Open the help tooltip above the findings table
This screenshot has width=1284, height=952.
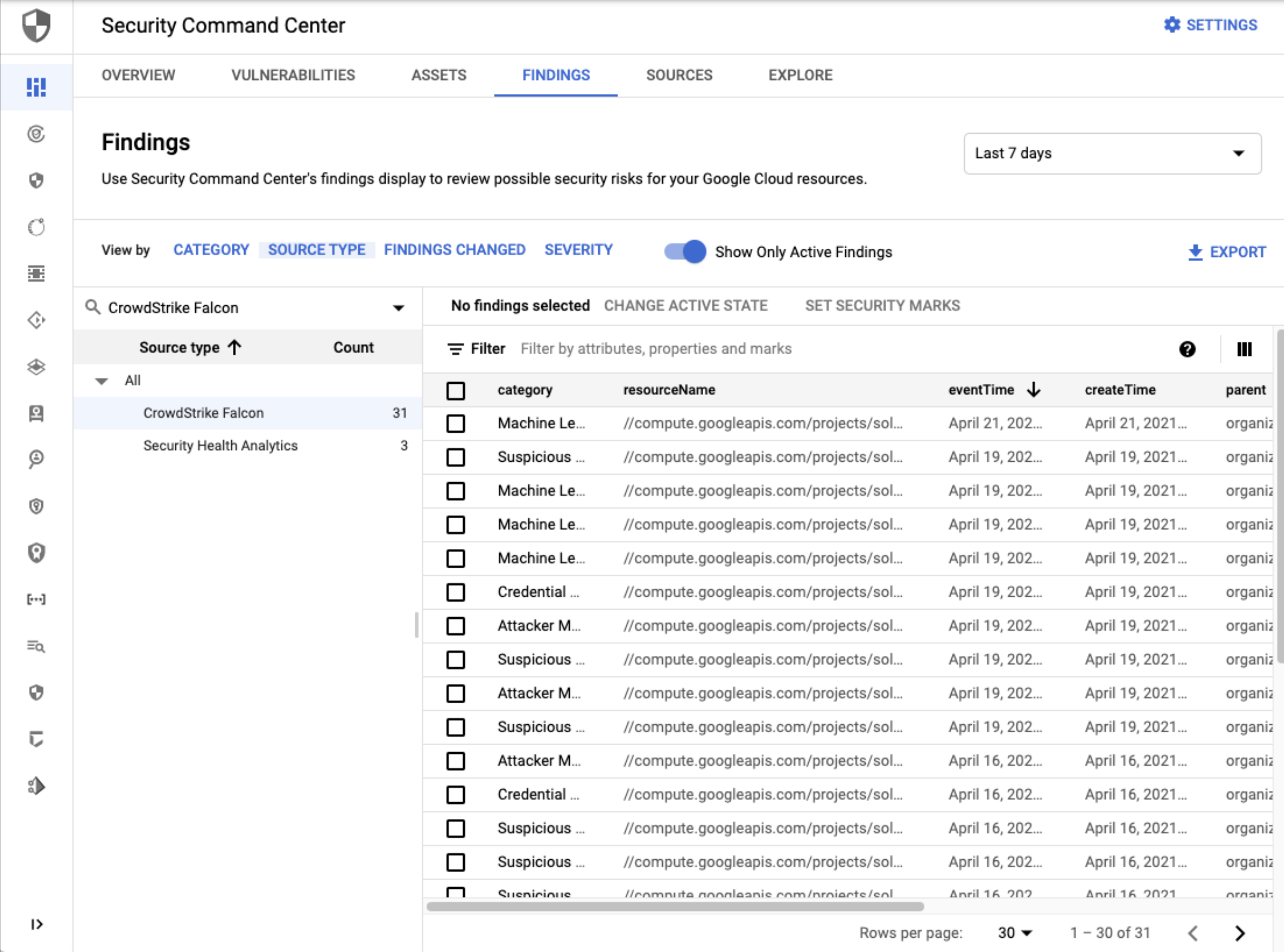[1187, 349]
